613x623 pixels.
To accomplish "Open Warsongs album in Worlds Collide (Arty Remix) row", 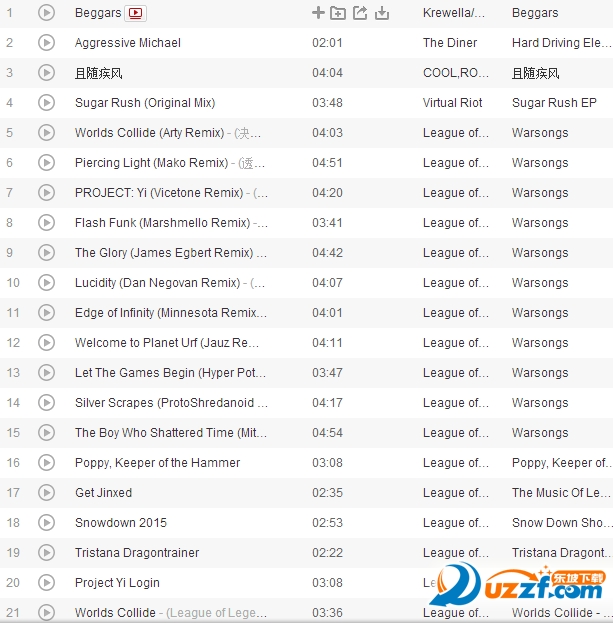I will 540,133.
